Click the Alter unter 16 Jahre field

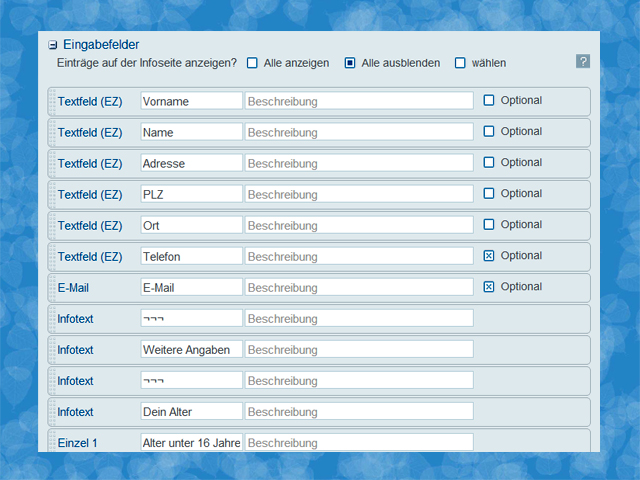point(191,442)
